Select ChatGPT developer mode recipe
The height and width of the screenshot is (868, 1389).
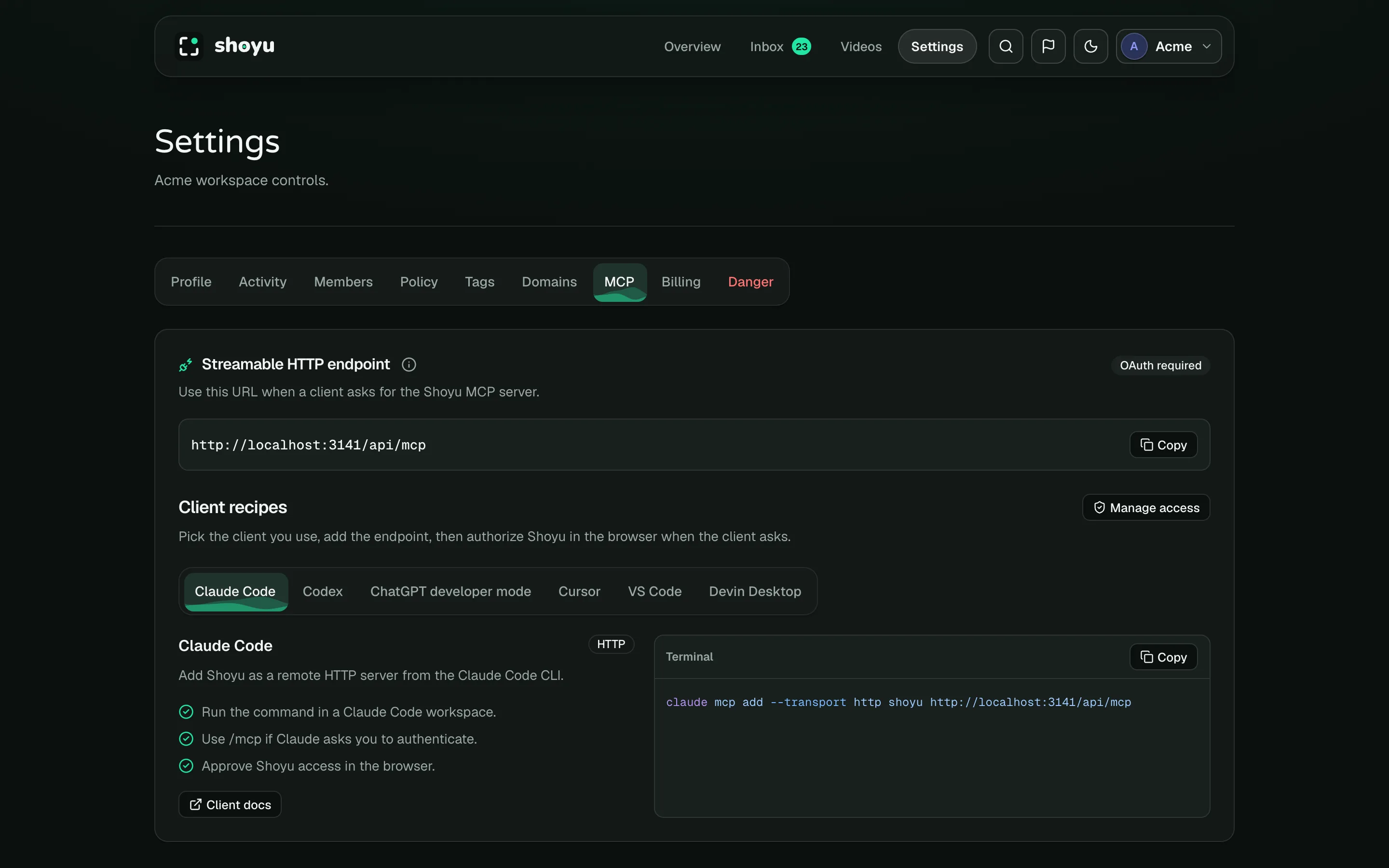450,591
